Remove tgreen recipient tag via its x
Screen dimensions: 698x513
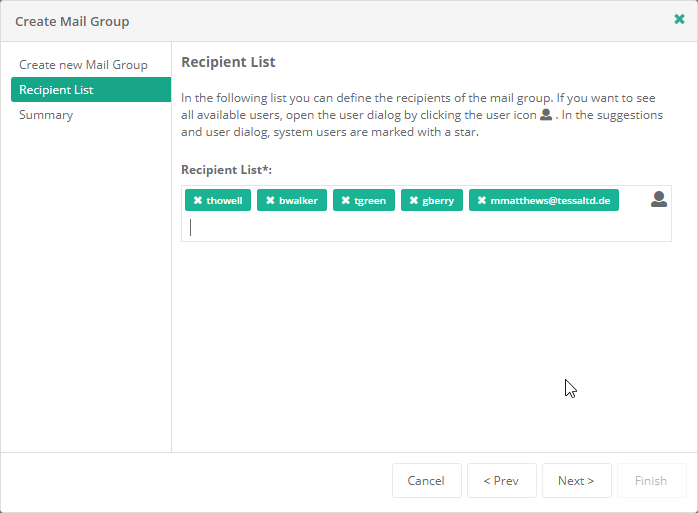tap(346, 200)
